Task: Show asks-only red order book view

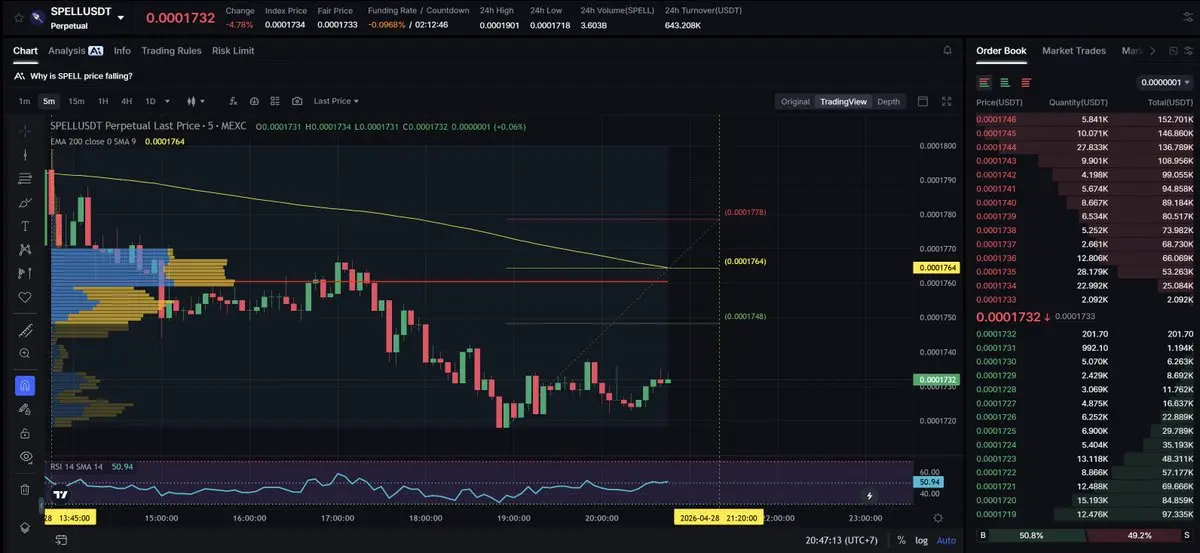Action: (1026, 83)
